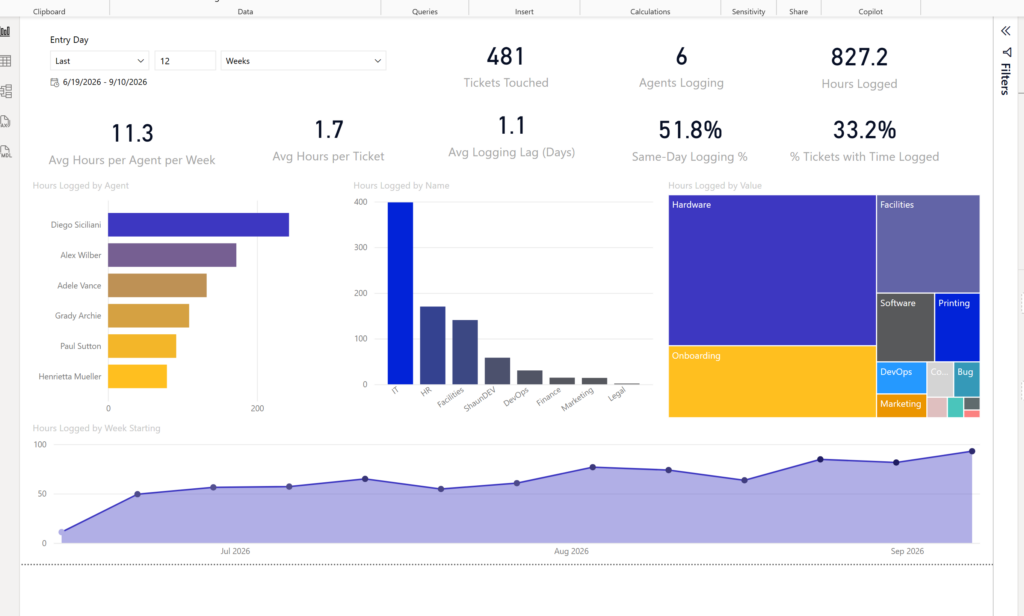Click the 'Hours Logged by Agent' title
1024x616 pixels.
pos(80,186)
